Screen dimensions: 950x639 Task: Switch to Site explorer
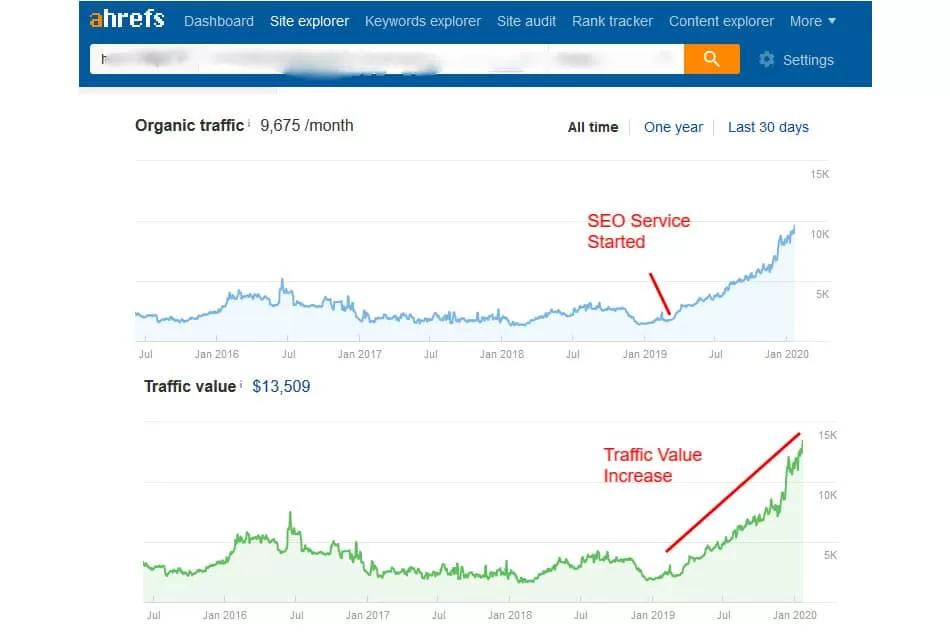coord(309,21)
